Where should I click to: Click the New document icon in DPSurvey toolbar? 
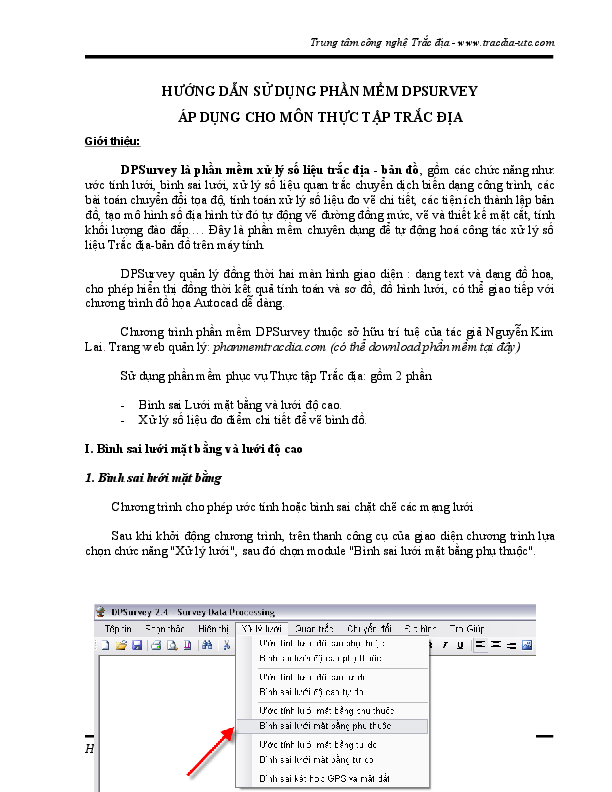[x=106, y=645]
